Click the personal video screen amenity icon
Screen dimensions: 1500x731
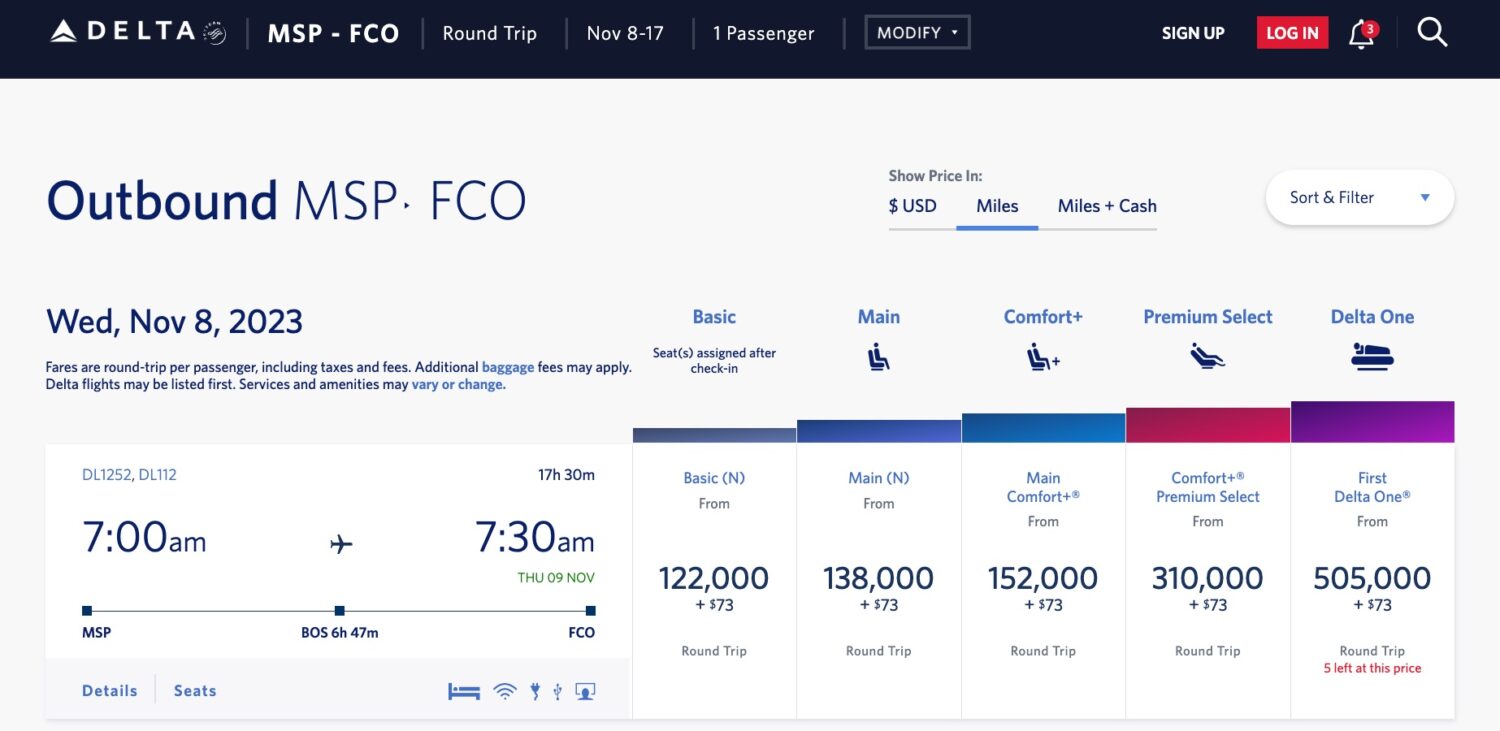coord(585,691)
